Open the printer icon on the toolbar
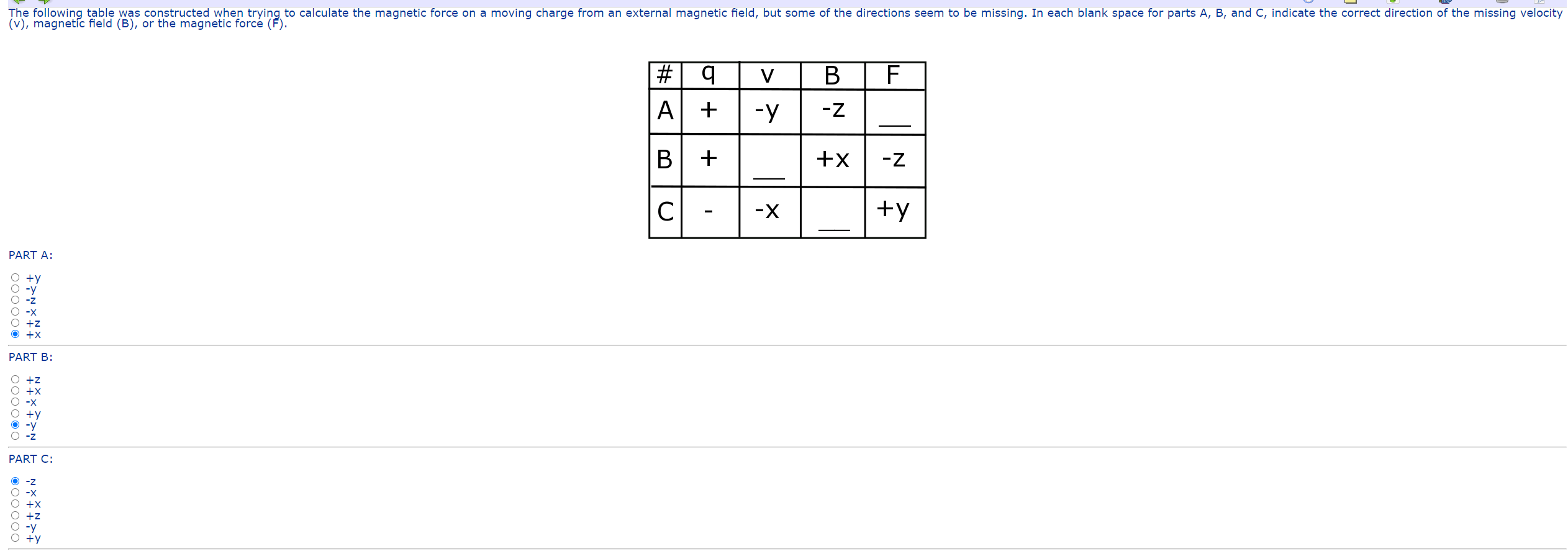The width and height of the screenshot is (1568, 556). [1502, 2]
